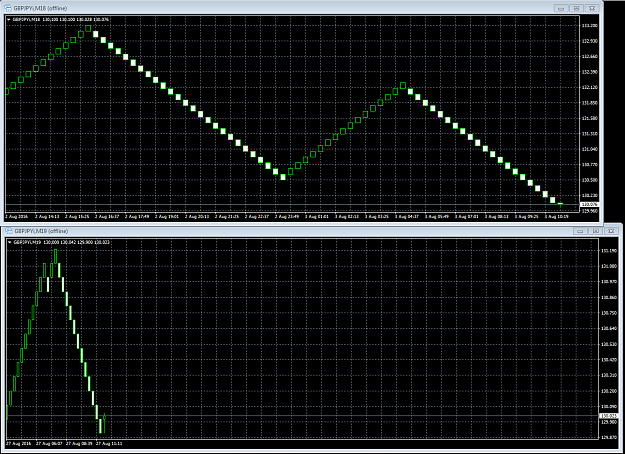Click the GBPJPY,M19 chart window icon

coord(9,231)
